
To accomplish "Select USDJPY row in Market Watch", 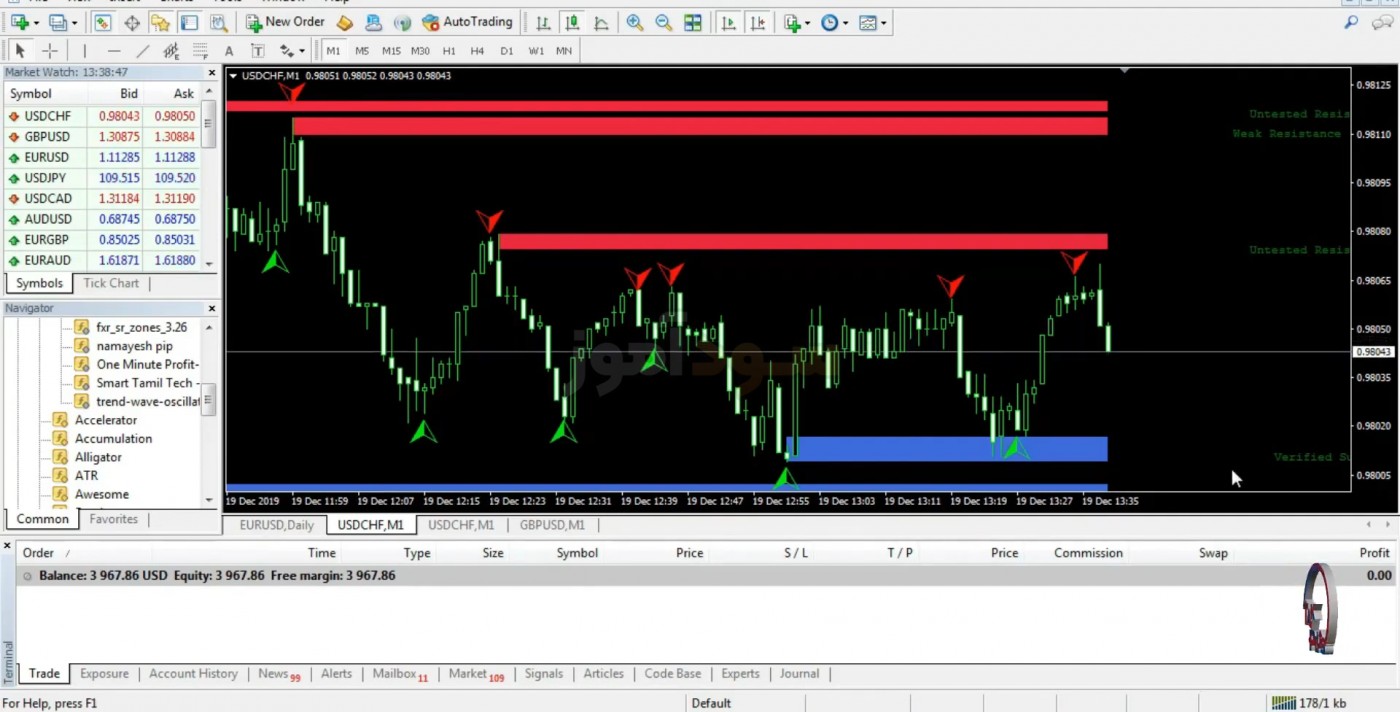I will tap(102, 178).
